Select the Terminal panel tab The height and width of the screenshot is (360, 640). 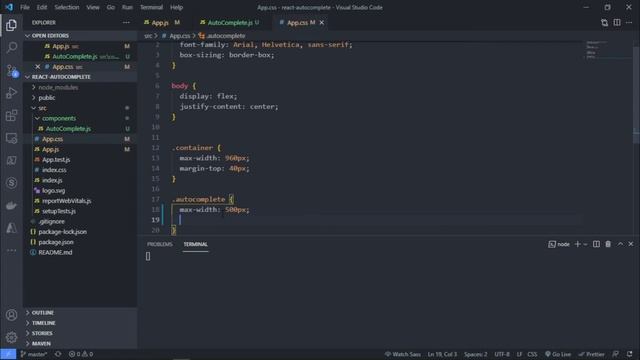click(x=196, y=244)
